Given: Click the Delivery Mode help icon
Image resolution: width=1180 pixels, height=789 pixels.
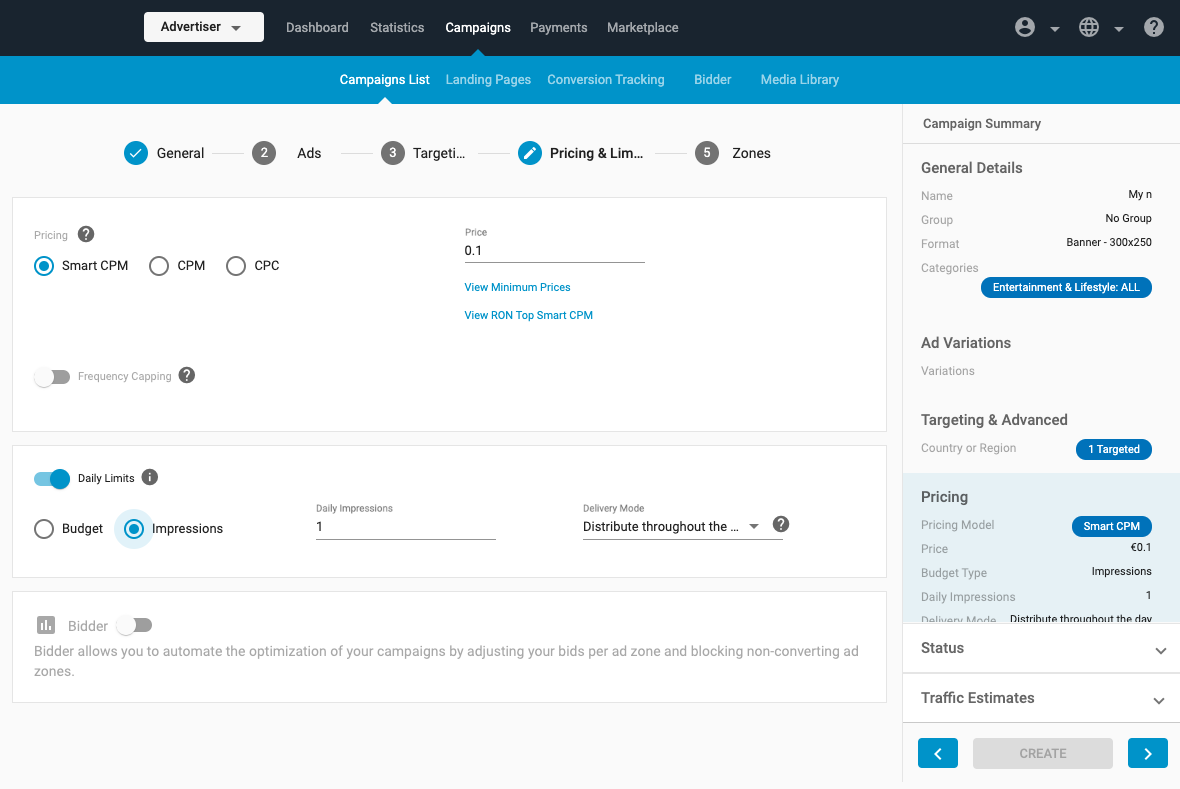Looking at the screenshot, I should click(x=781, y=524).
